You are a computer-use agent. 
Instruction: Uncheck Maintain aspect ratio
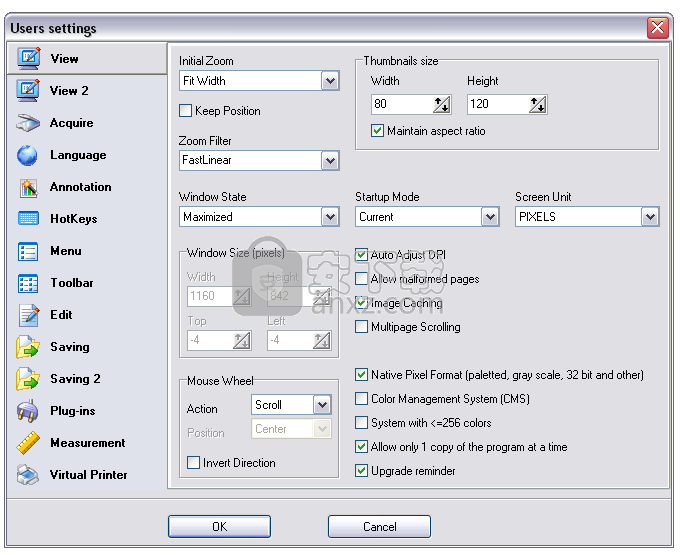pos(377,131)
